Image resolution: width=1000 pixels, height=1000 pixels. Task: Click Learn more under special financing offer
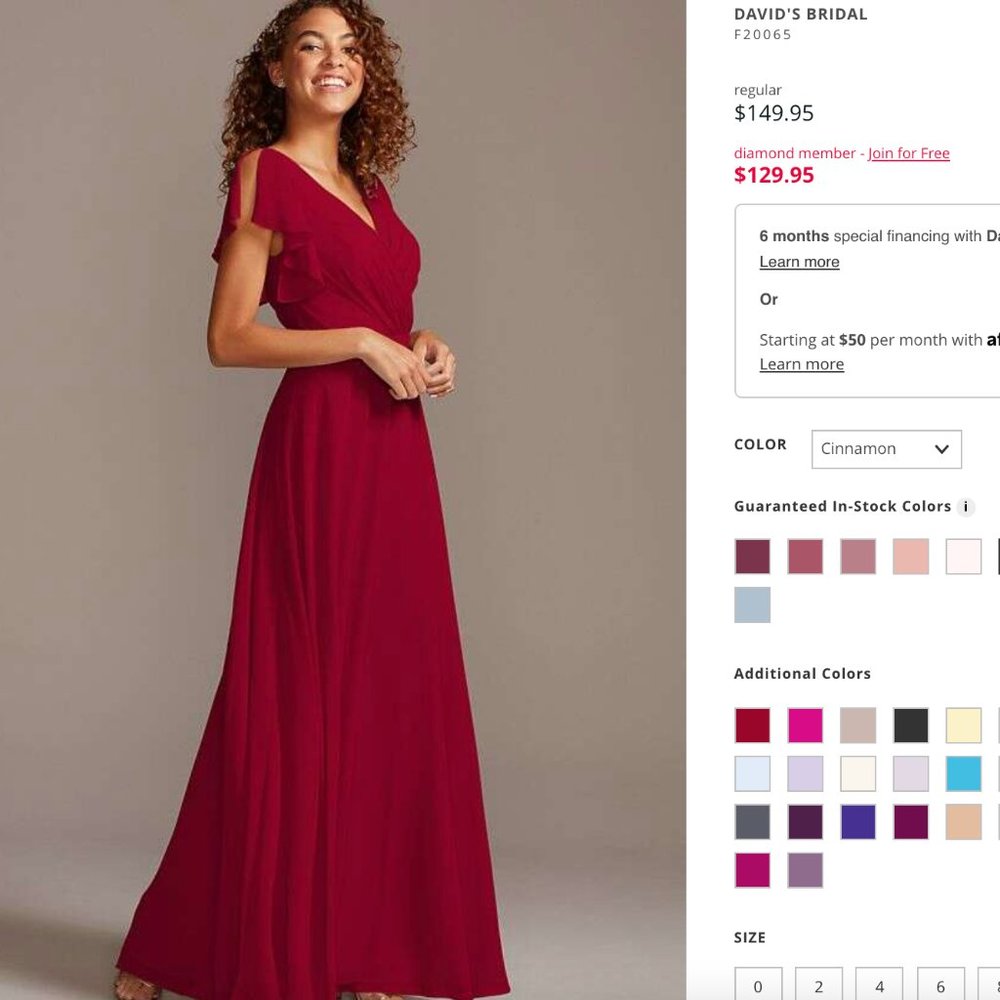[x=799, y=261]
